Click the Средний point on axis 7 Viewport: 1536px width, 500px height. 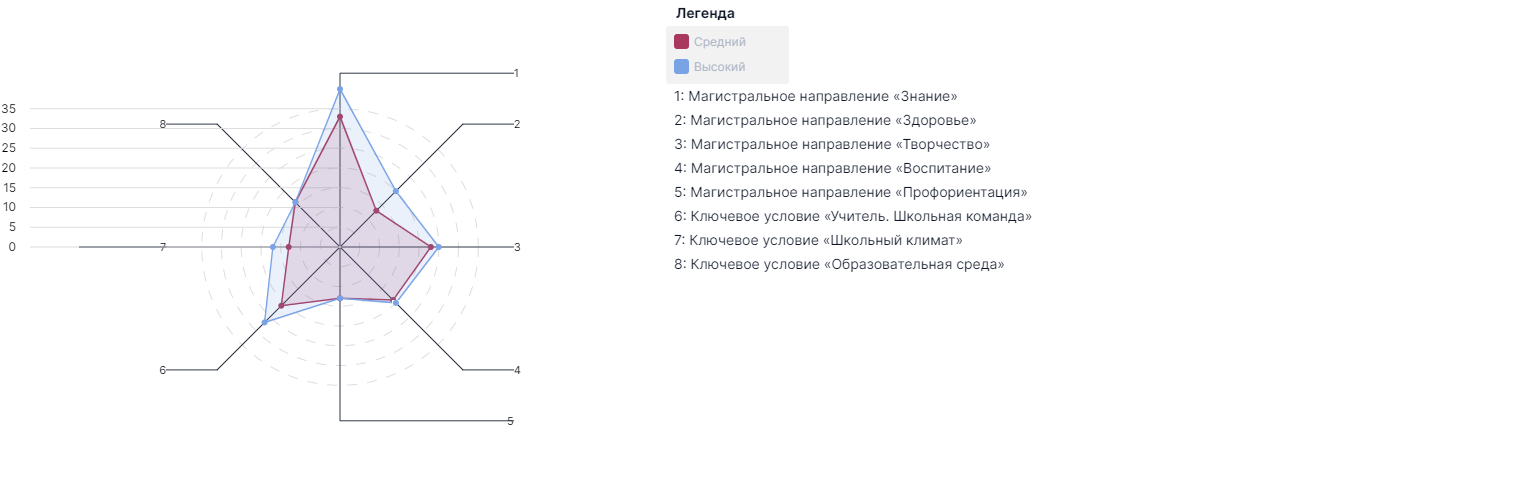point(289,247)
